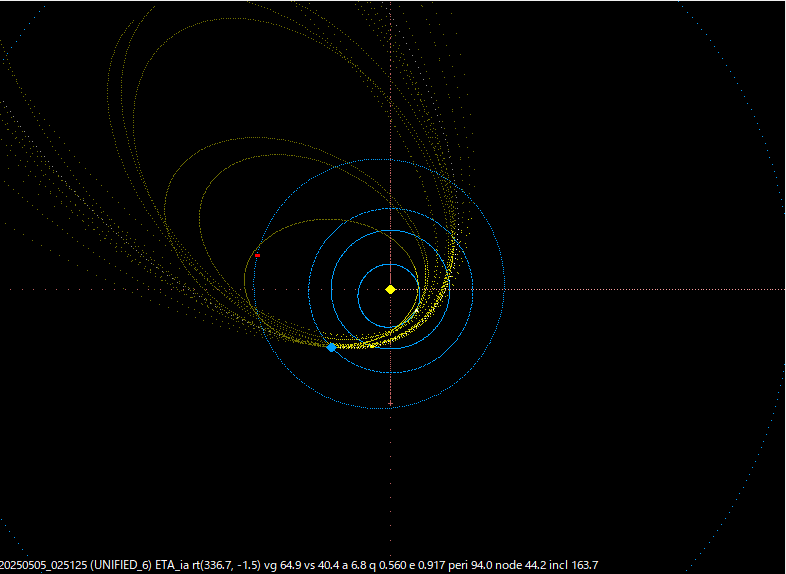Click the (UNIFIED_6) label in status line
Viewport: 786px width, 574px height.
coord(121,565)
